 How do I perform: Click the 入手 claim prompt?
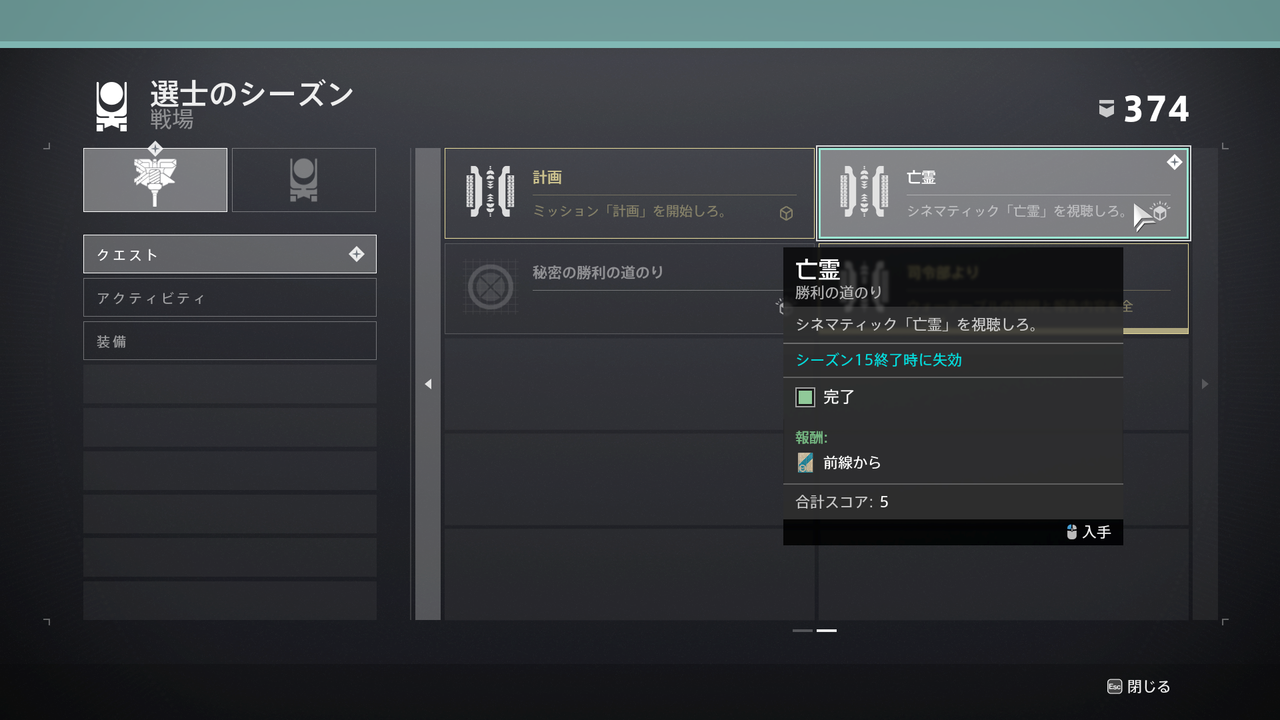click(x=1088, y=532)
